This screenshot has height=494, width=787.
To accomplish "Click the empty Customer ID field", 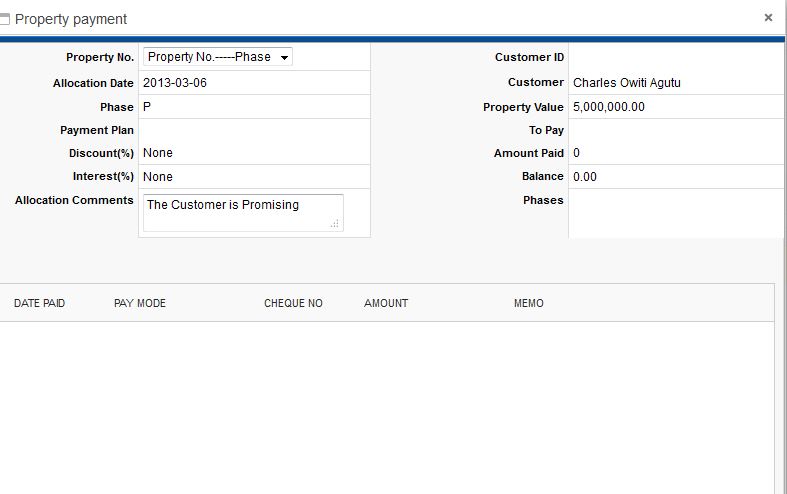I will [675, 58].
